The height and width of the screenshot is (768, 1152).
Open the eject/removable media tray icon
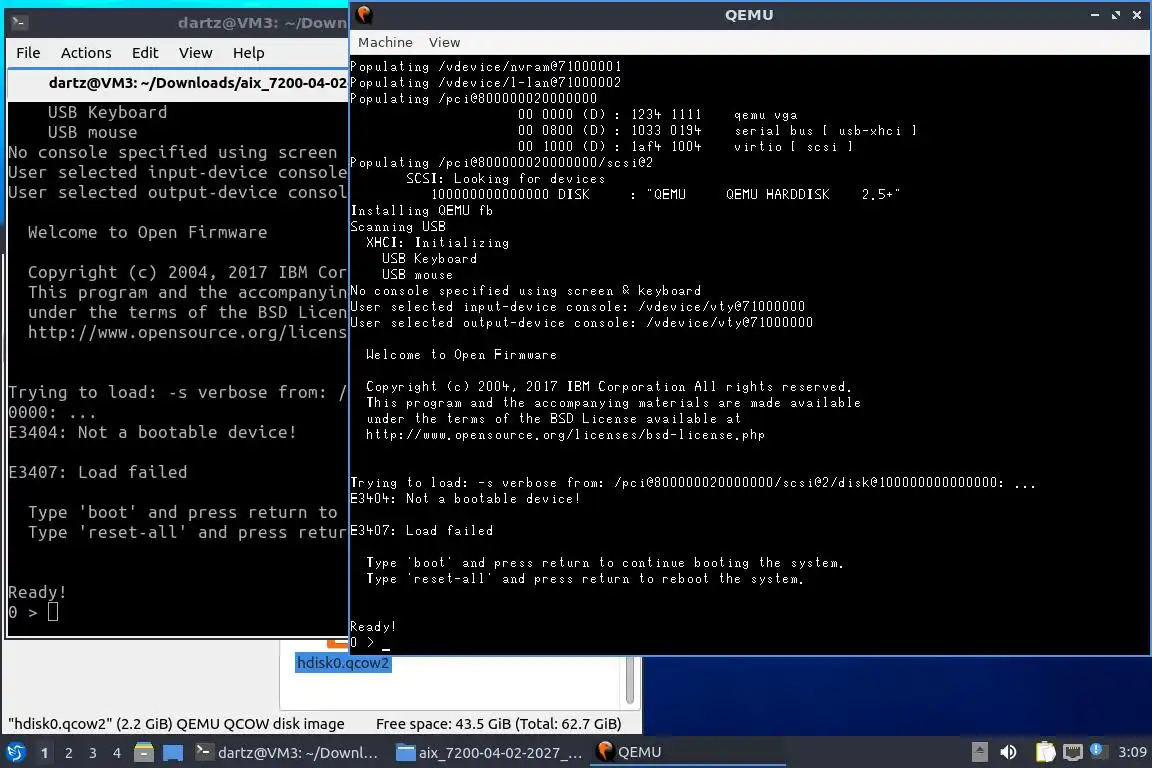tap(979, 752)
